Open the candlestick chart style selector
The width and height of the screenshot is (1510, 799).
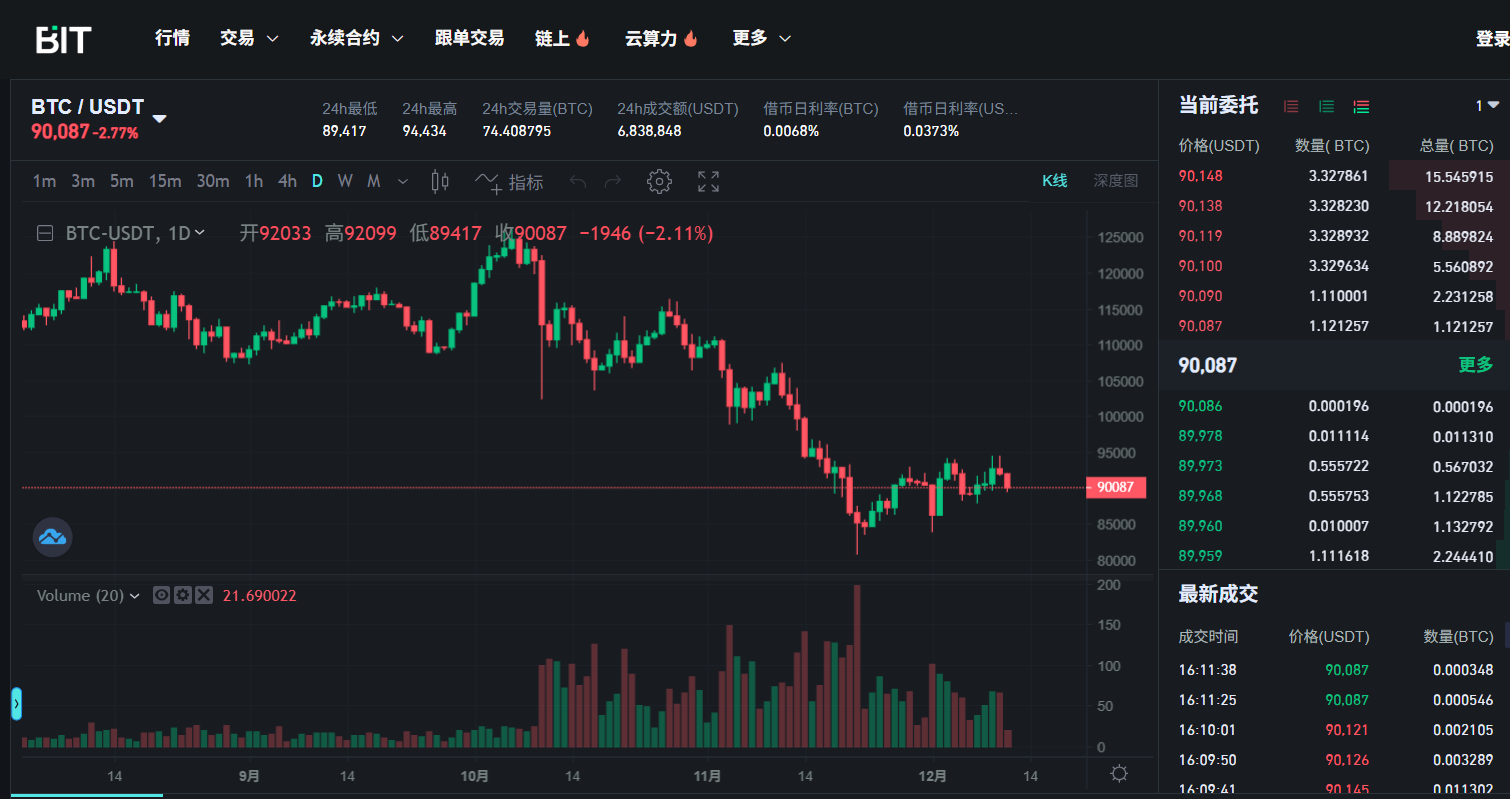pos(440,181)
